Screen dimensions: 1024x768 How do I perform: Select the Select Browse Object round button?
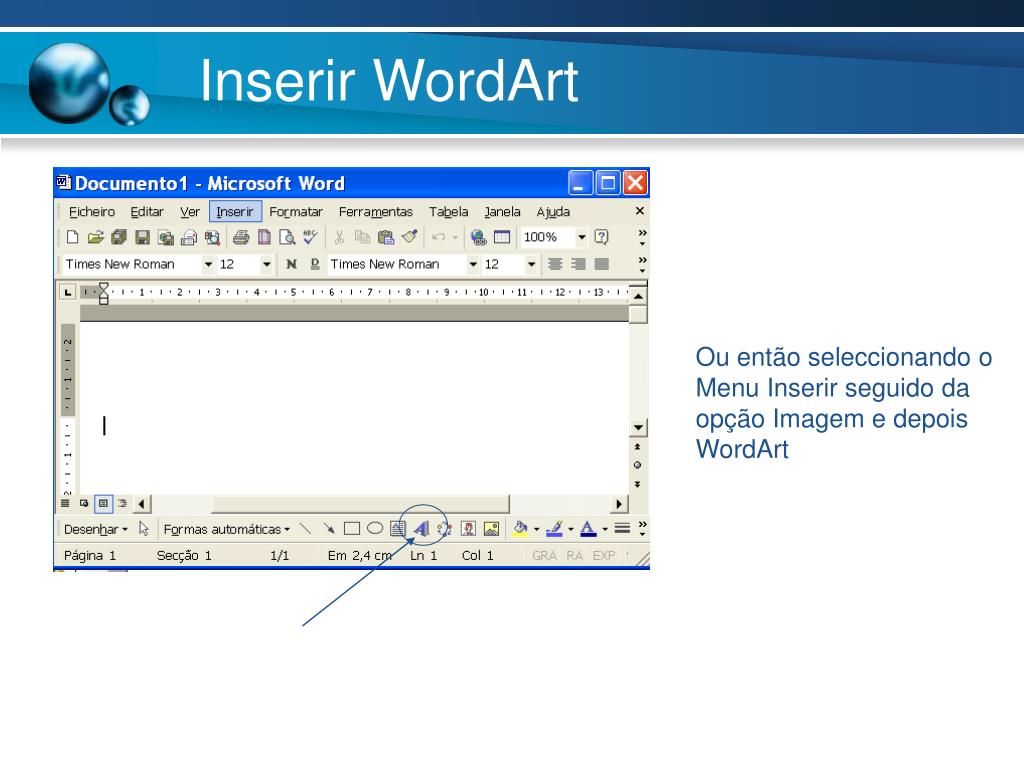click(637, 465)
